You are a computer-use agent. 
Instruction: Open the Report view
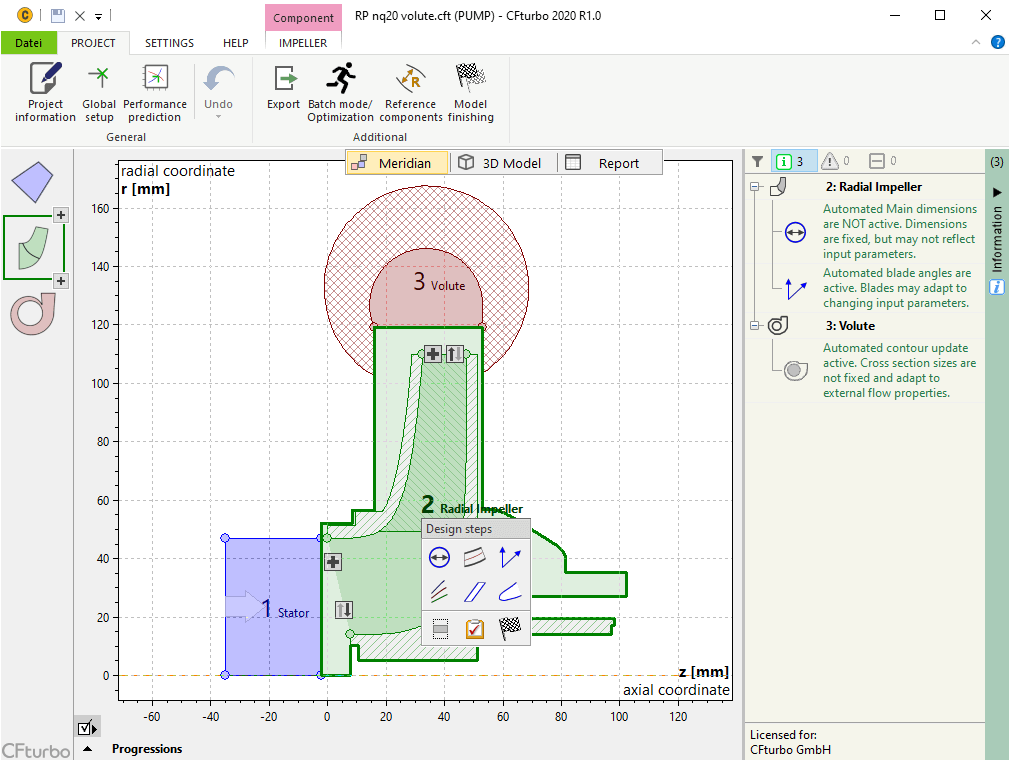coord(608,163)
